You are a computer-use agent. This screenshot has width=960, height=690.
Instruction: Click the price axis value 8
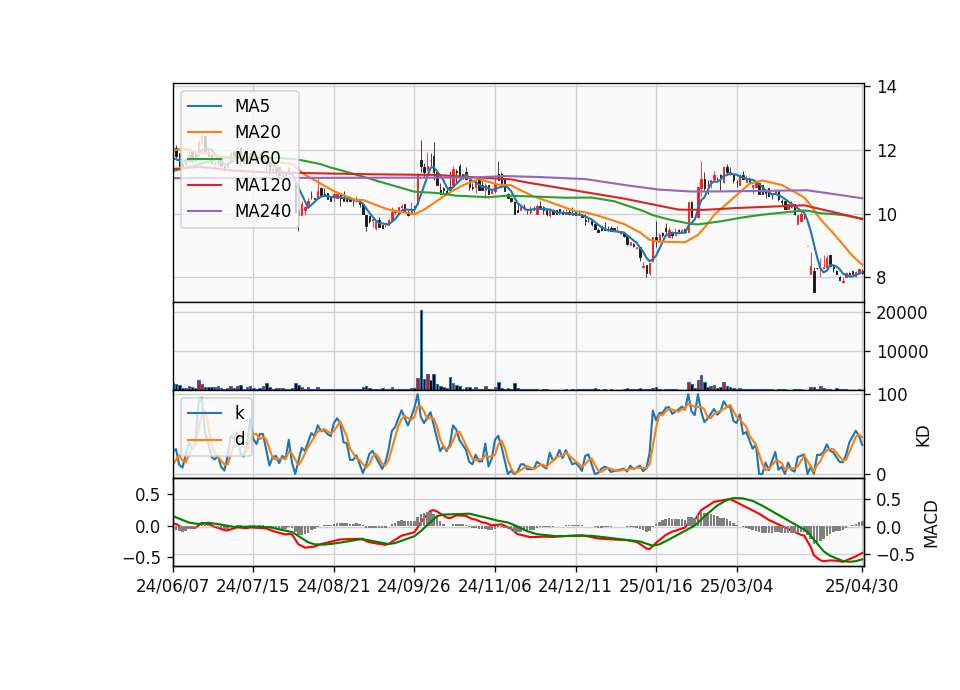coord(882,278)
